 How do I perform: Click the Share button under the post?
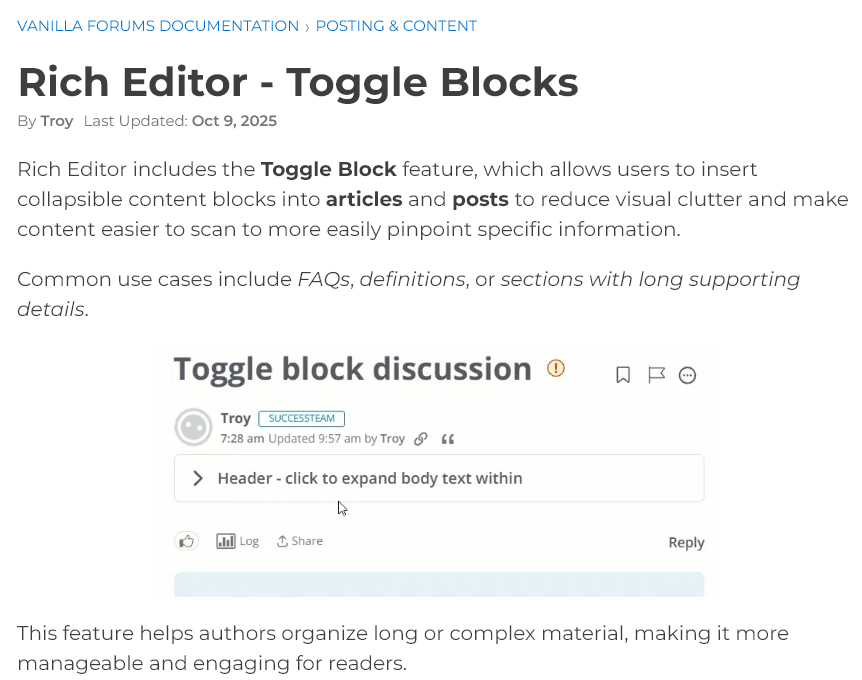coord(300,541)
